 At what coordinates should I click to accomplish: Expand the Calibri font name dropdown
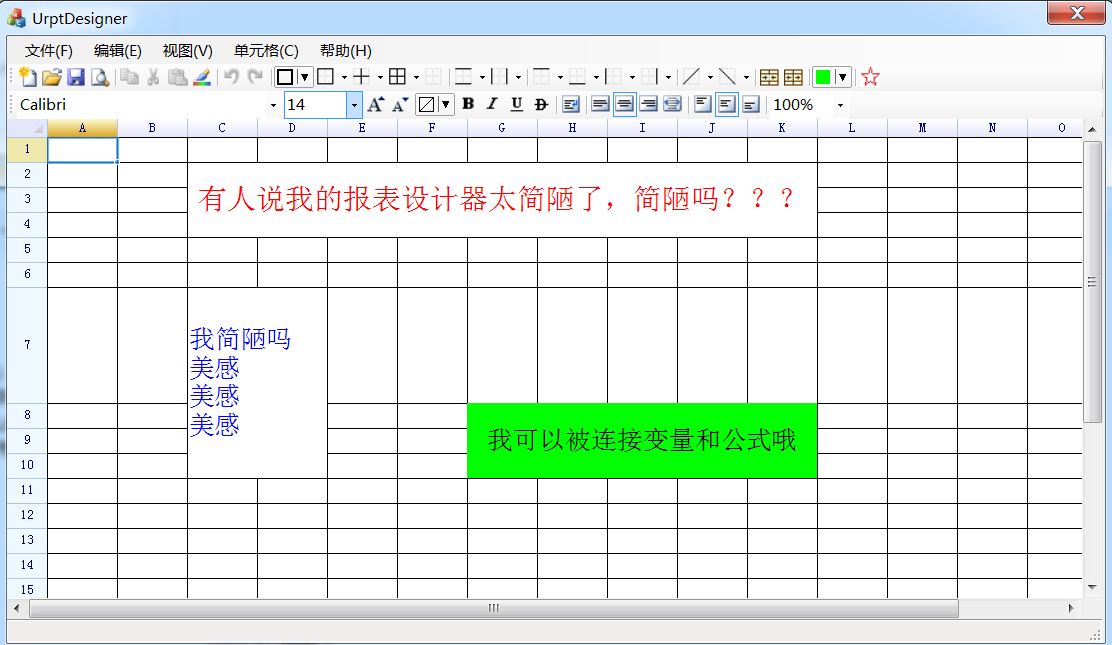[273, 105]
